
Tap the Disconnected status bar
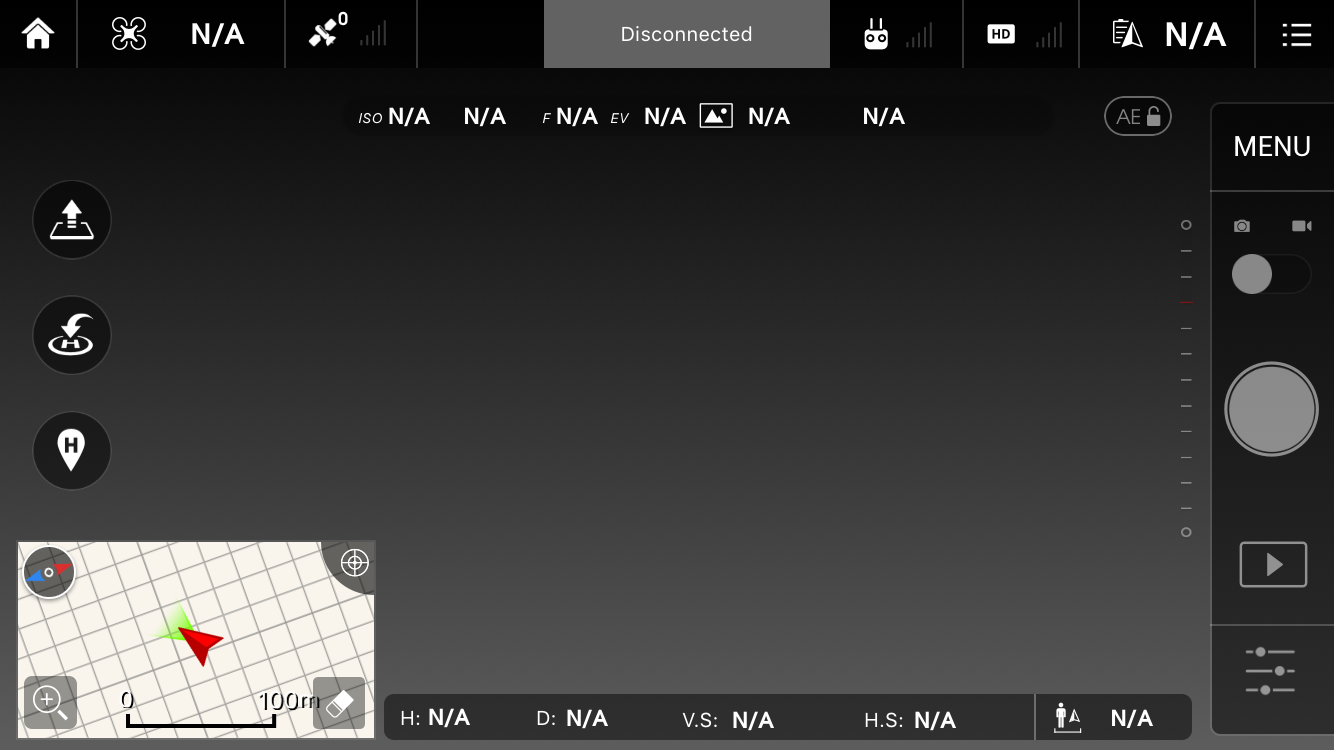pyautogui.click(x=686, y=34)
